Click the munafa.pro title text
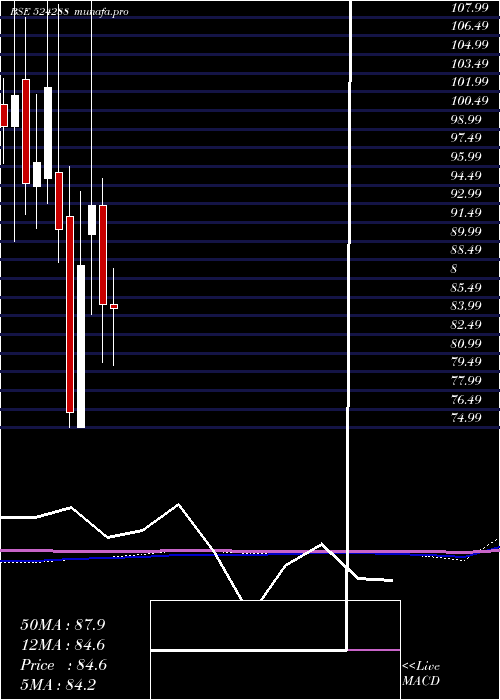Viewport: 500px width, 700px height. (x=101, y=11)
